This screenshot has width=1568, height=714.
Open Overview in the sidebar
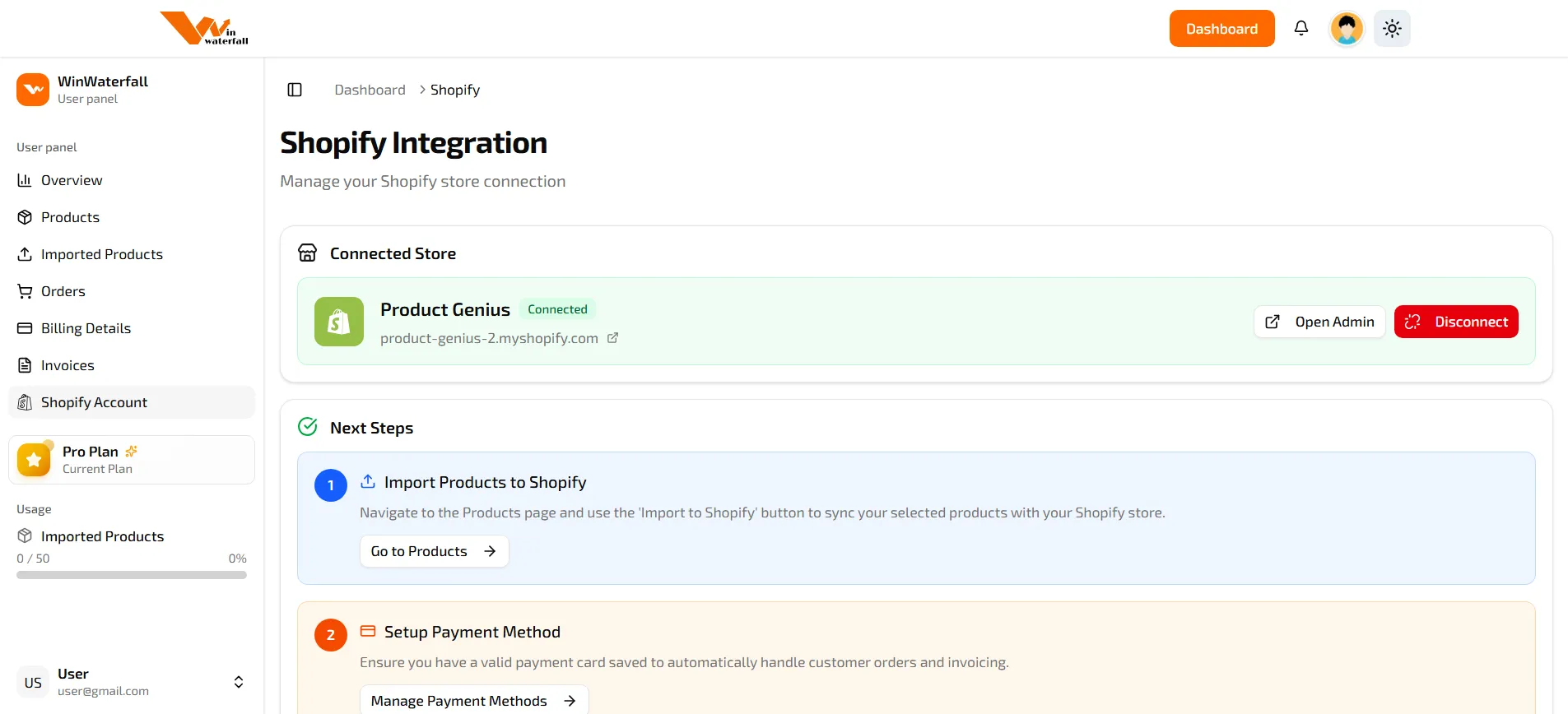coord(132,180)
